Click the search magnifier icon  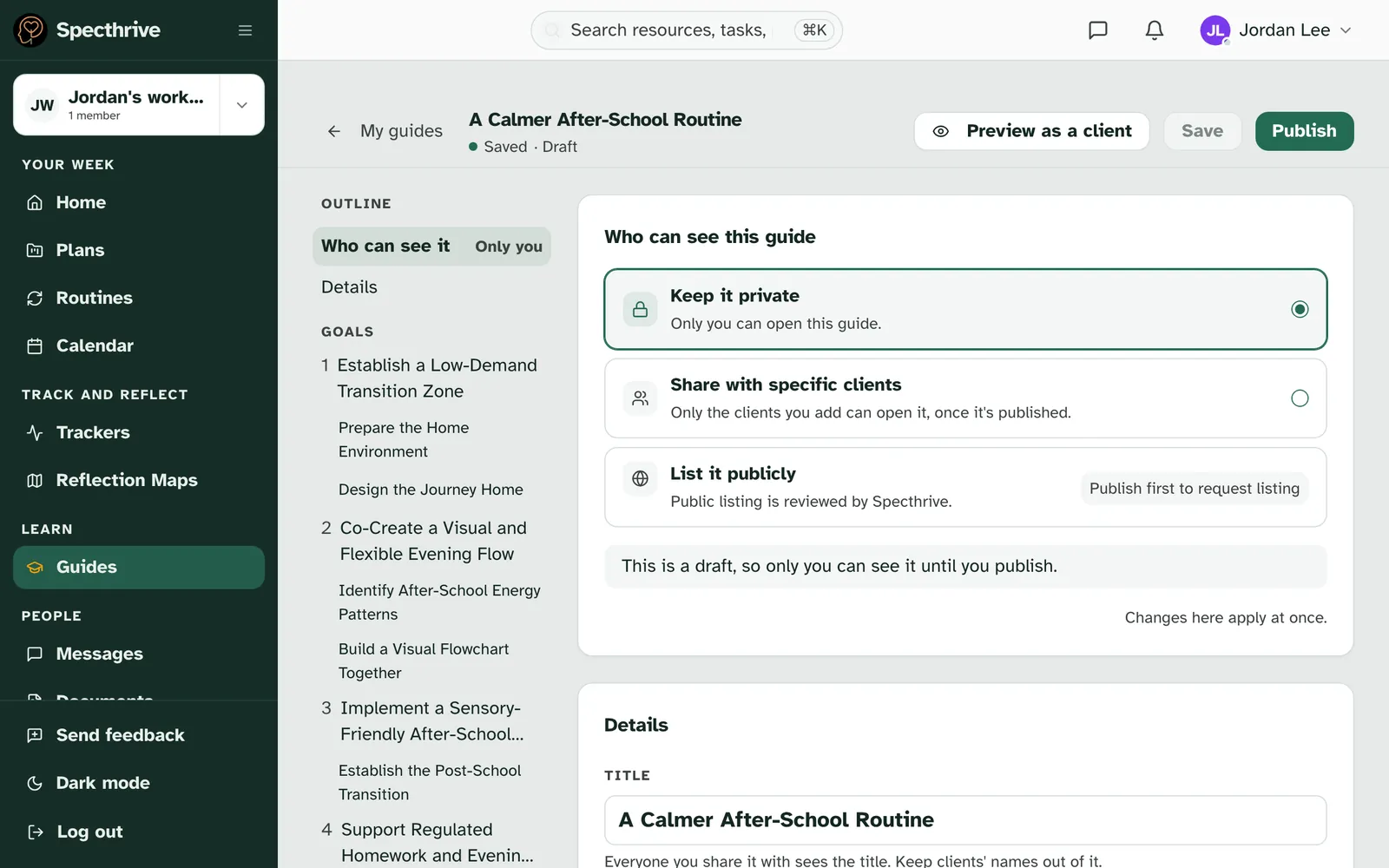pos(552,30)
